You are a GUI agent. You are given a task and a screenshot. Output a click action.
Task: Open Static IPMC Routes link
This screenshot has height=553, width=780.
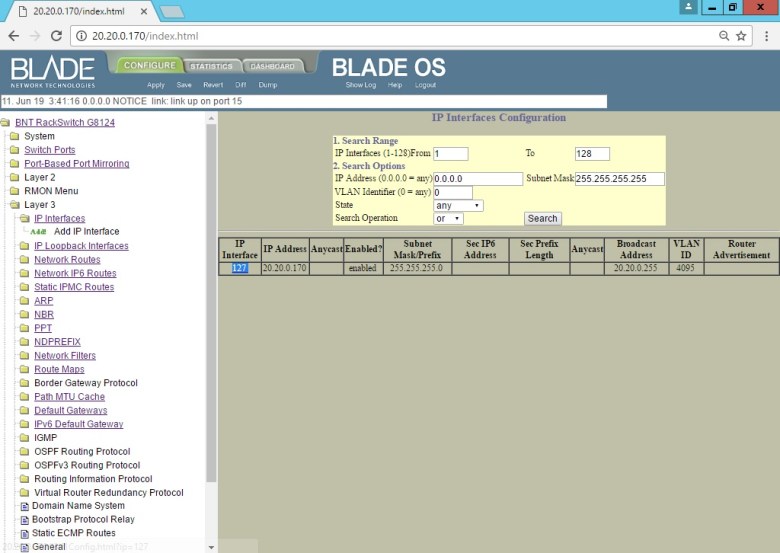tap(74, 287)
